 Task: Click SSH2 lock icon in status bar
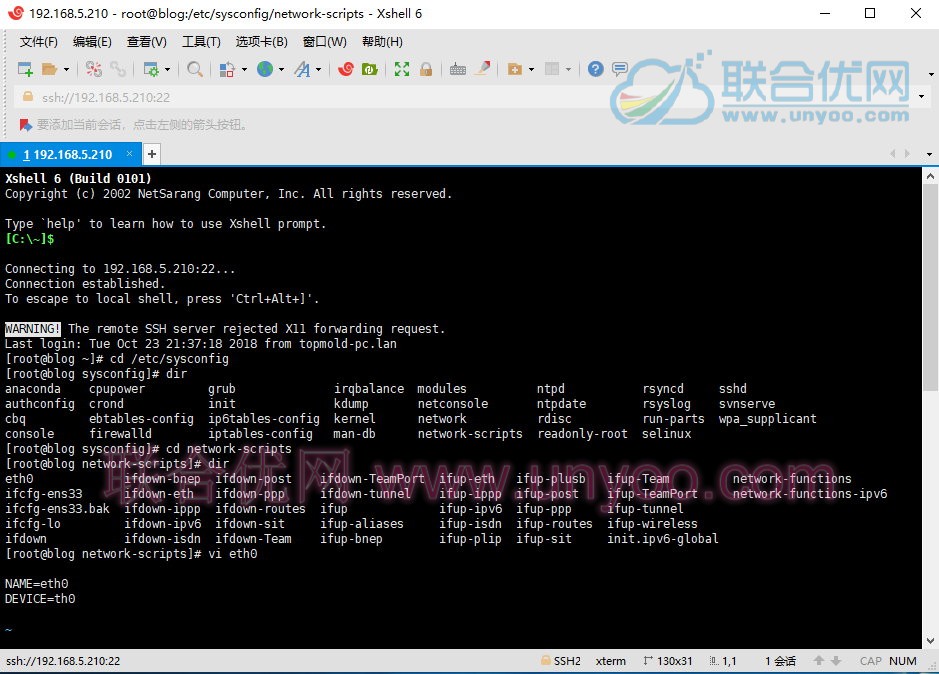coord(546,660)
